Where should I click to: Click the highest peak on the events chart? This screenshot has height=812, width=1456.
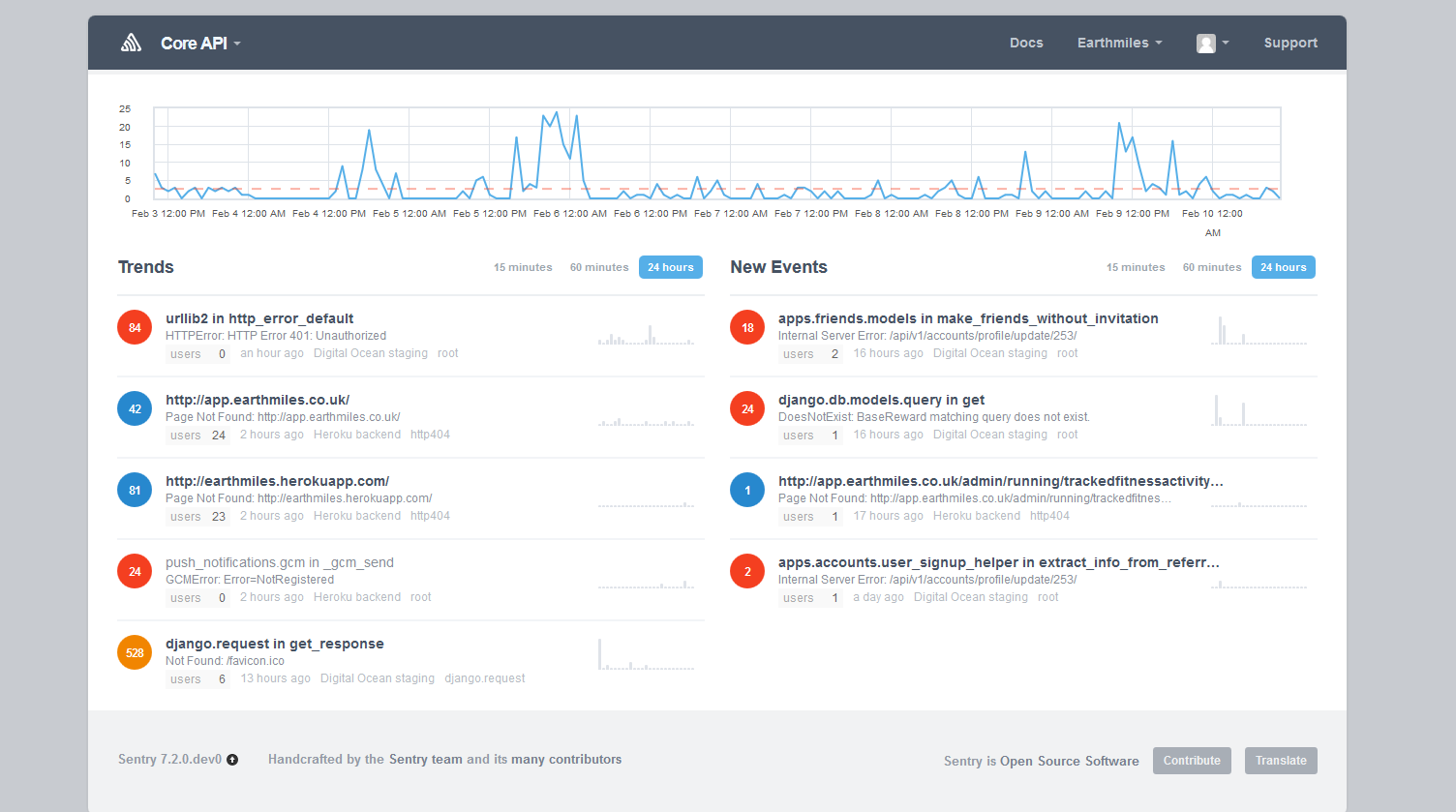point(556,112)
